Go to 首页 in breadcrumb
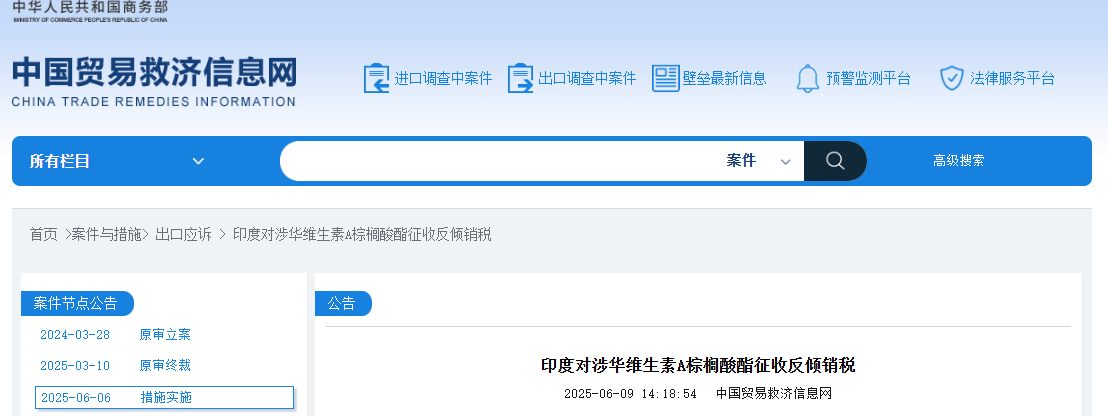Viewport: 1108px width, 416px height. coord(43,234)
